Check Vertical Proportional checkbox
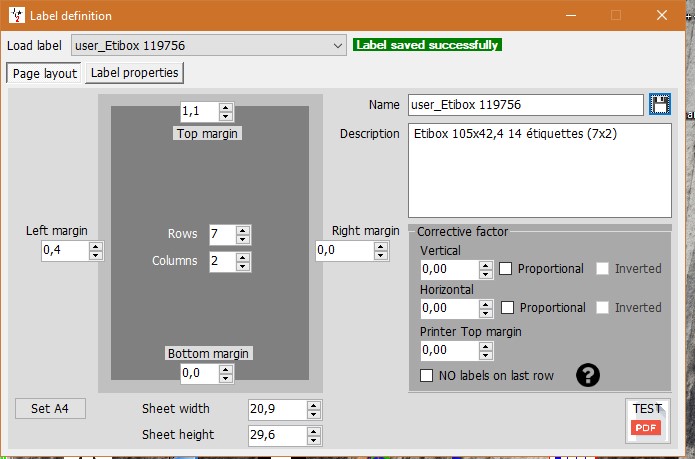Viewport: 695px width, 459px height. coord(505,268)
